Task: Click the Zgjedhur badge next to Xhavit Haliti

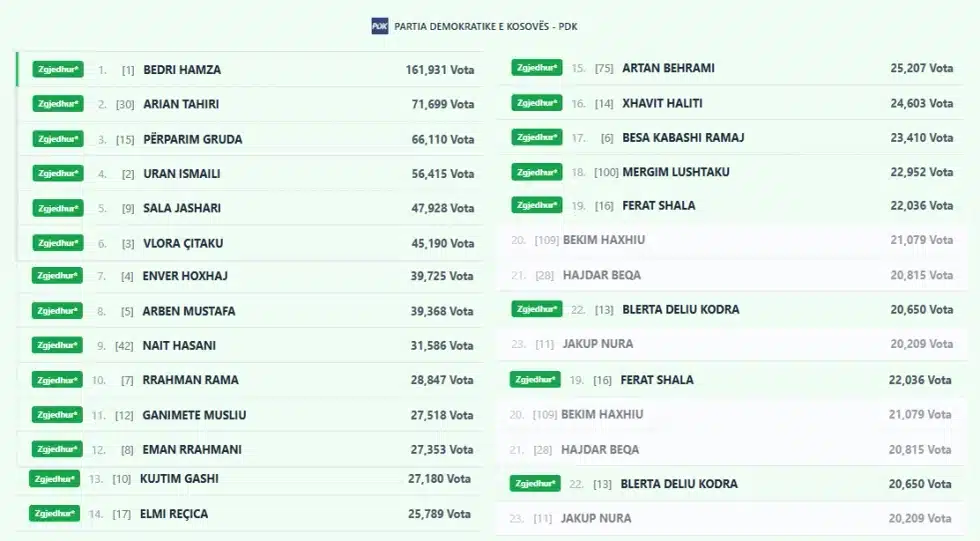Action: [x=537, y=103]
